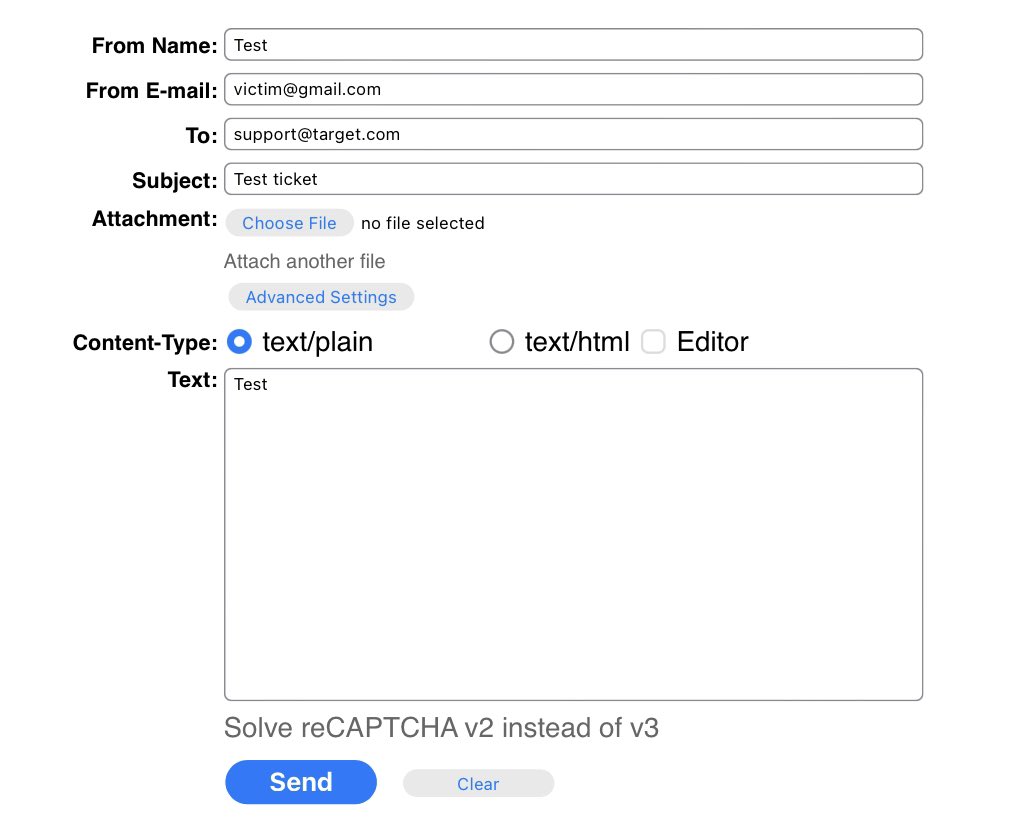Select the Test ticket subject text
The image size is (1022, 836).
(275, 178)
